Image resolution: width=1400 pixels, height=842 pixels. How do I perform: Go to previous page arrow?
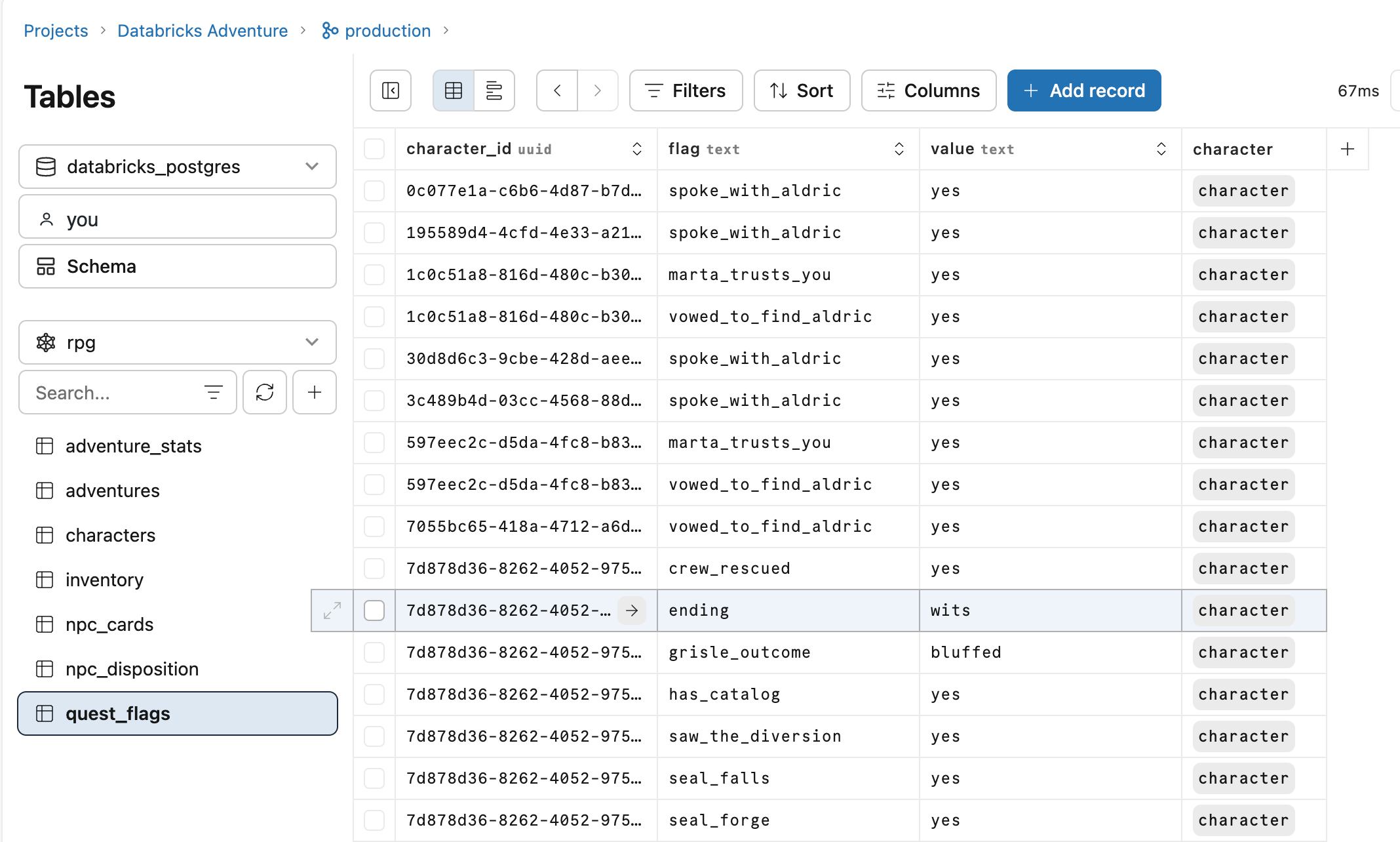(x=557, y=90)
